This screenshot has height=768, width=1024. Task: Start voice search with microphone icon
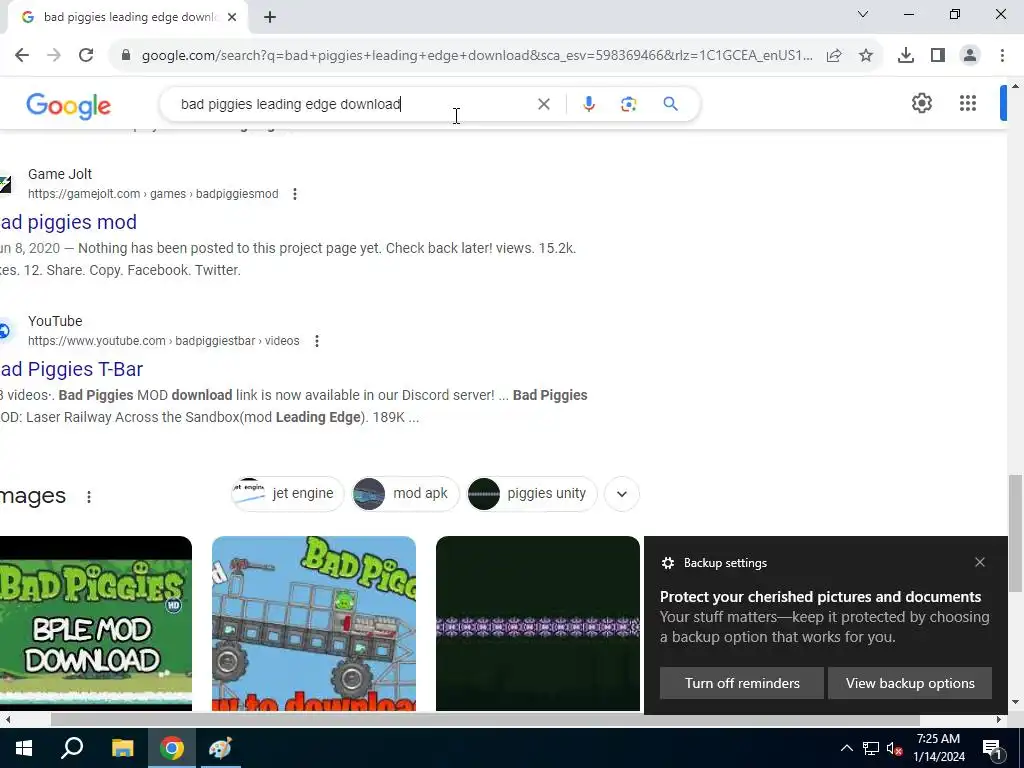pos(588,104)
